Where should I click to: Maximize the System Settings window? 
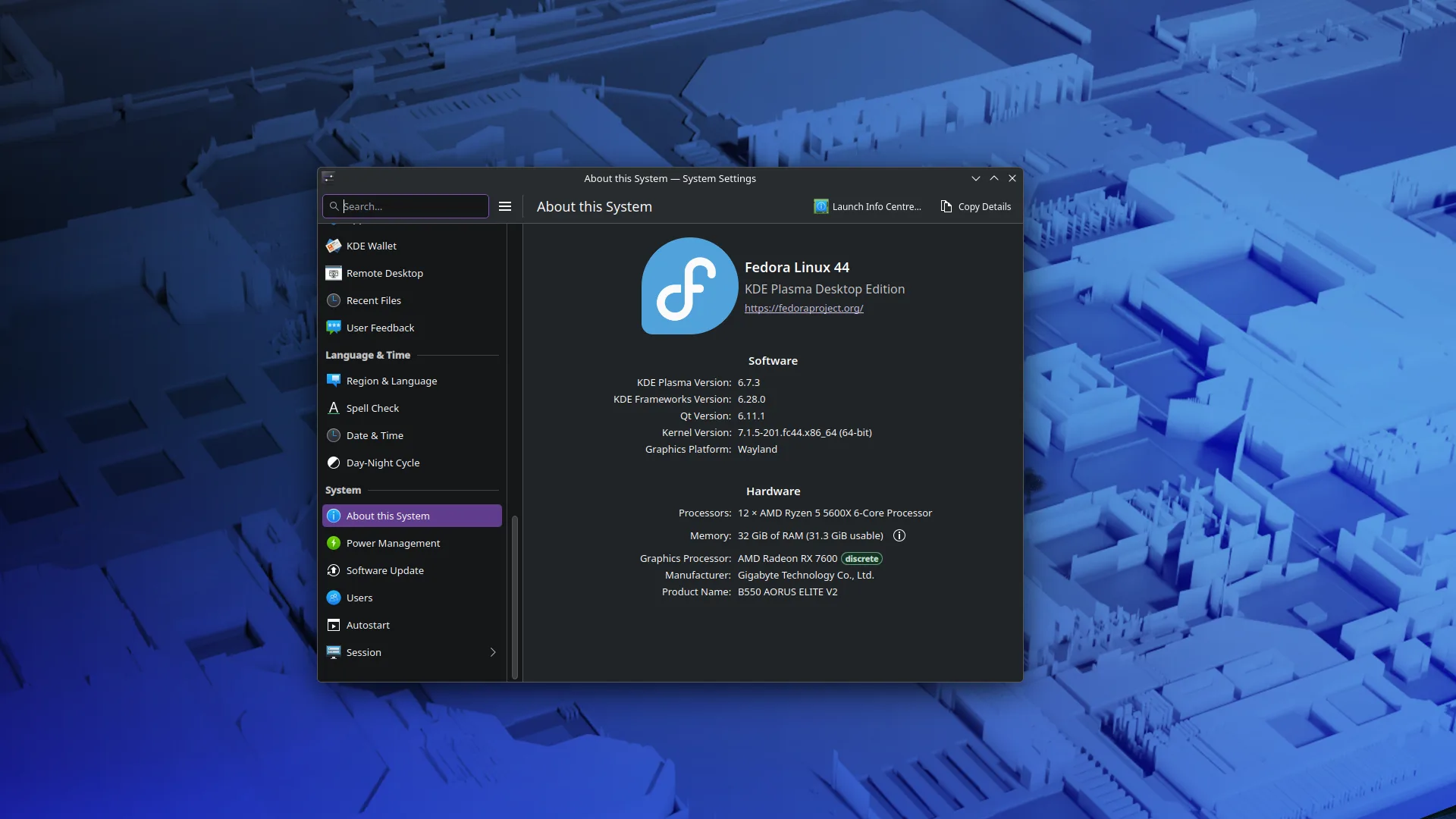click(994, 178)
